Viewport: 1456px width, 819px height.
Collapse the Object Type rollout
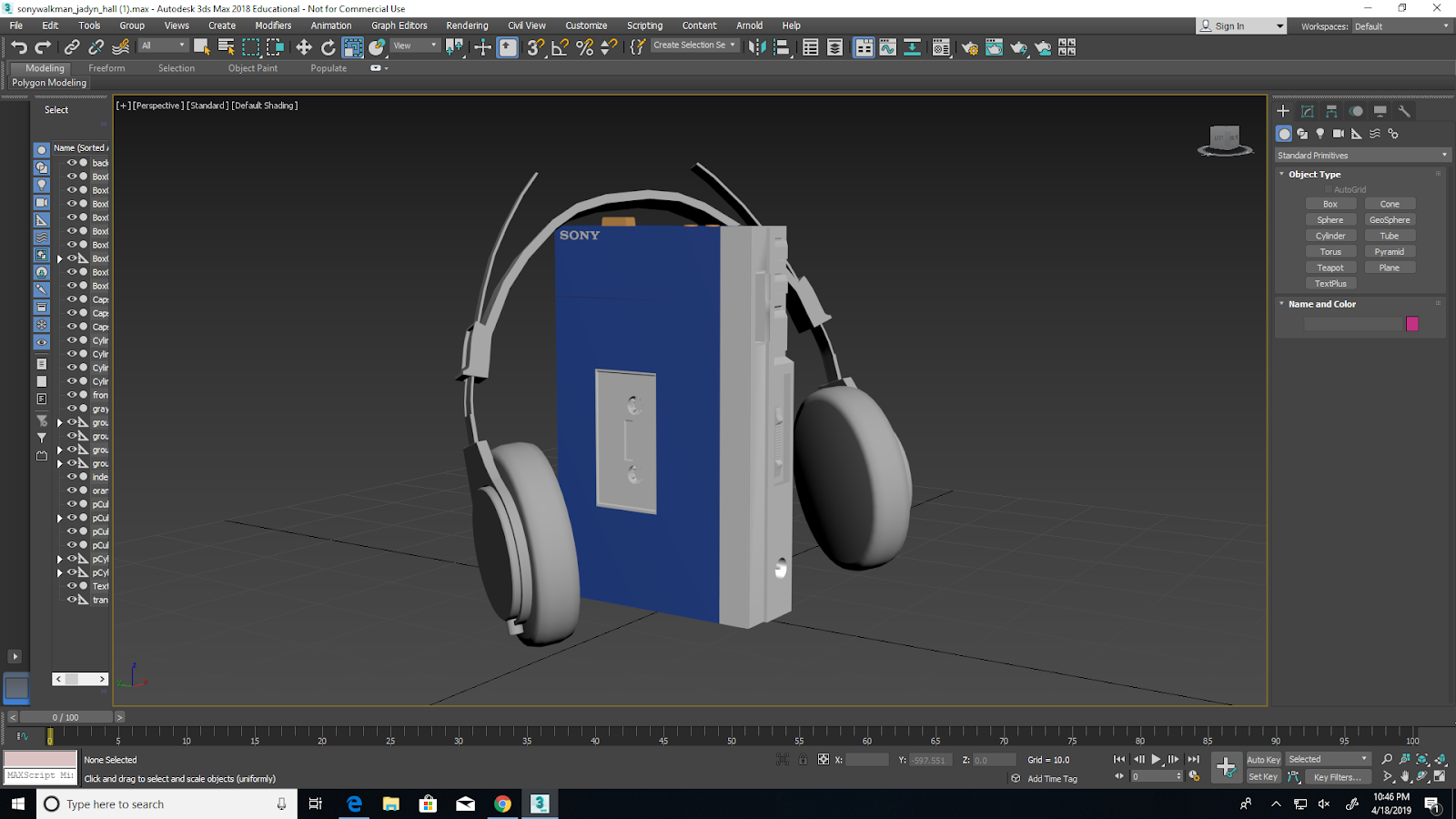1282,174
